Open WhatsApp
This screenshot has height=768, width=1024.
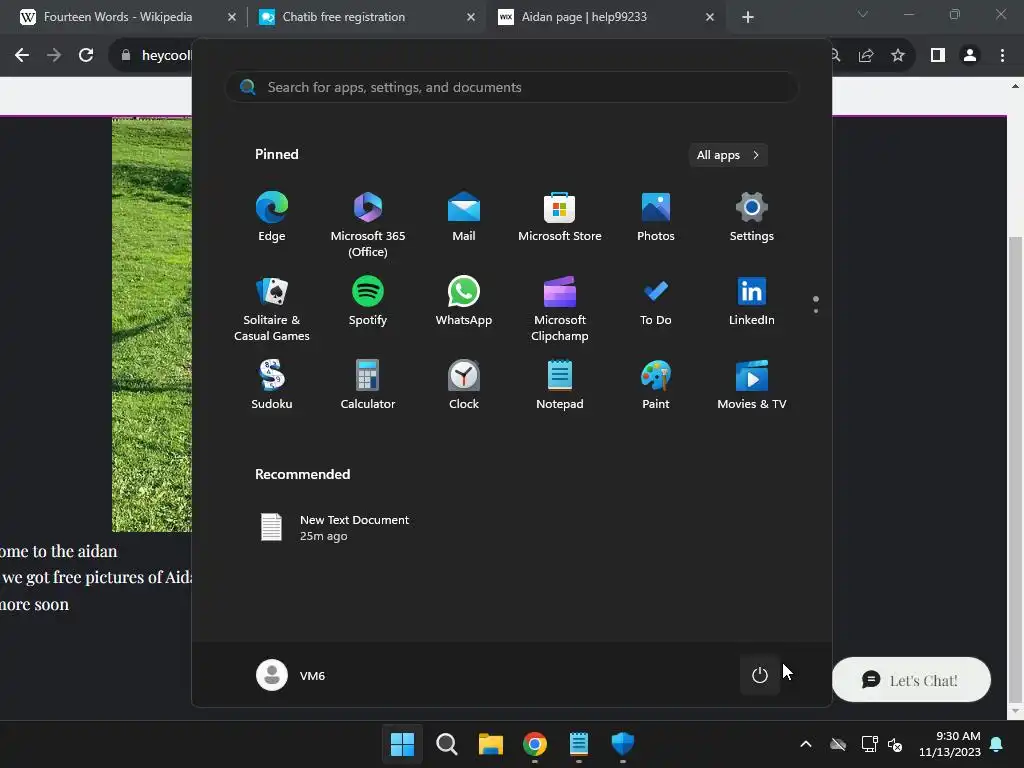(464, 301)
